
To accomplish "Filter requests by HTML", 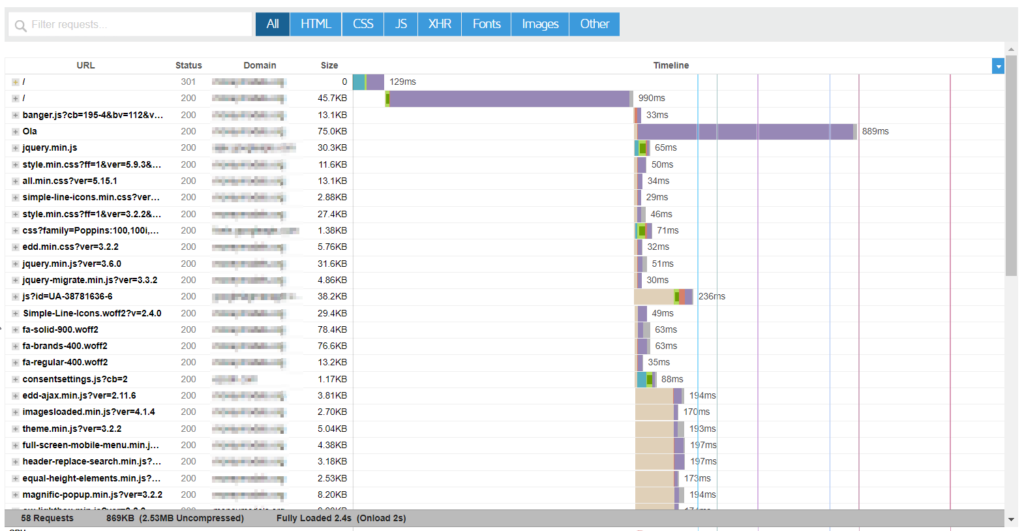I will [315, 24].
